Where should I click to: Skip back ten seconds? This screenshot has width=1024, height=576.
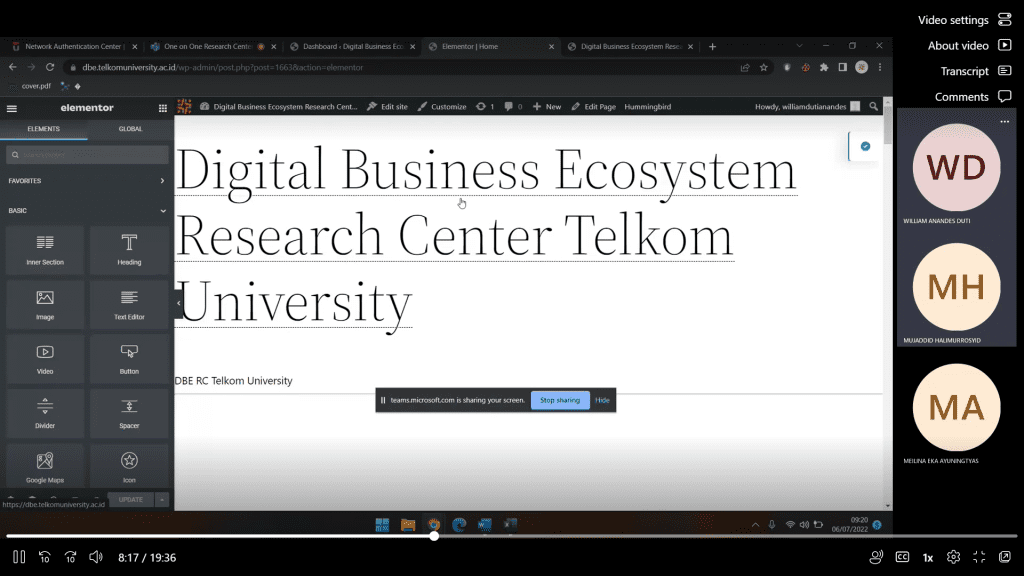point(44,557)
